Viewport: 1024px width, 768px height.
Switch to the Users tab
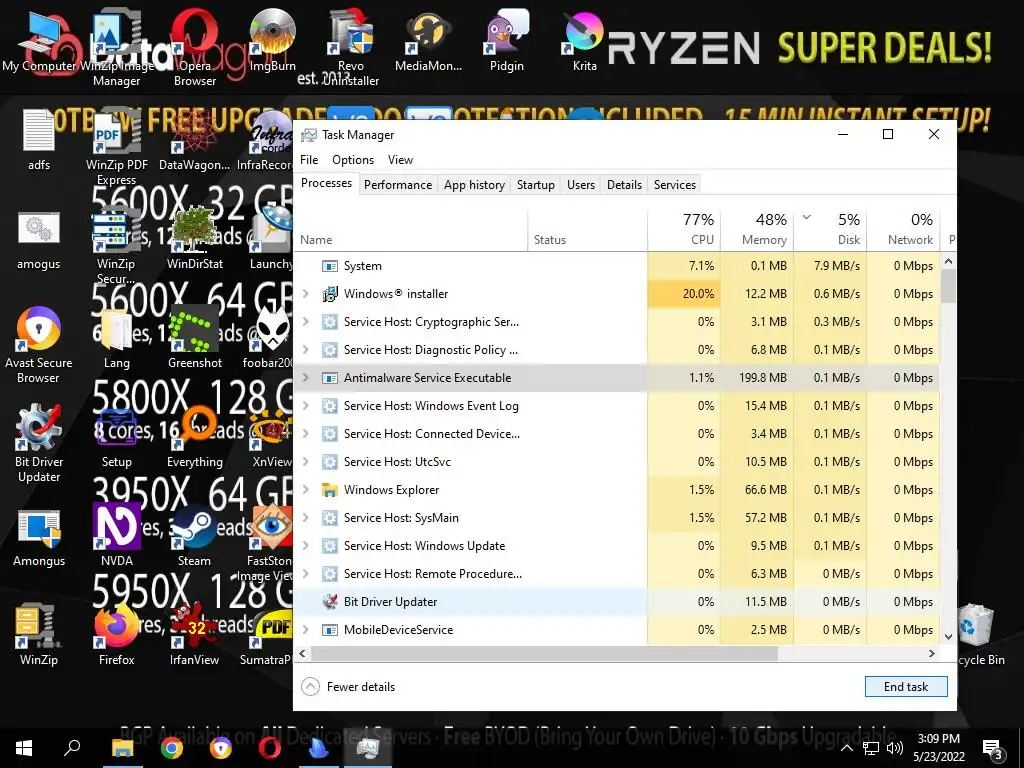tap(581, 185)
